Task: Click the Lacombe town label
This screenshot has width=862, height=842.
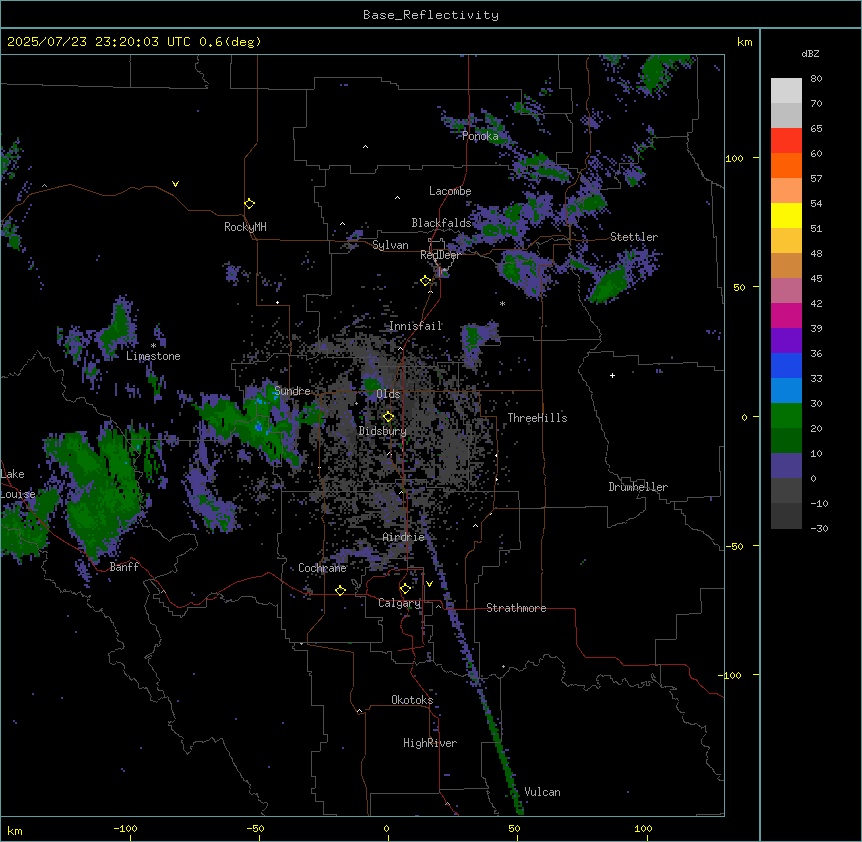Action: [450, 191]
